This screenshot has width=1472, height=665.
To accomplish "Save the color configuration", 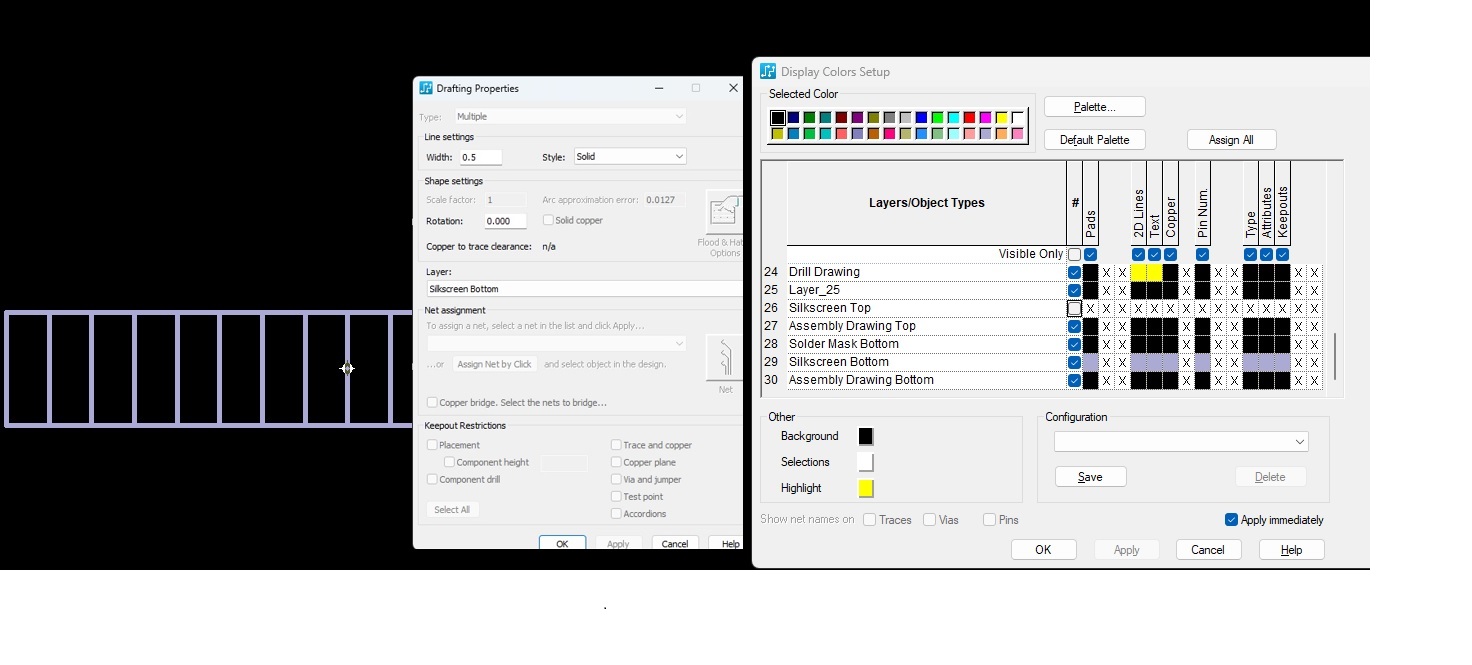I will (x=1090, y=477).
